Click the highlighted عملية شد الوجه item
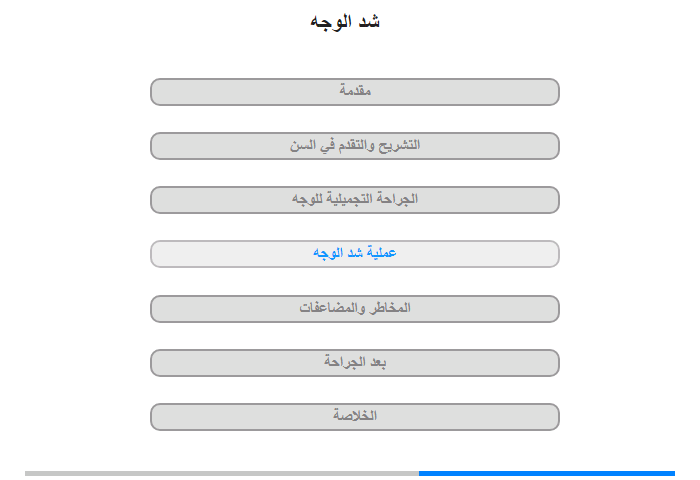The height and width of the screenshot is (480, 700). pos(354,254)
